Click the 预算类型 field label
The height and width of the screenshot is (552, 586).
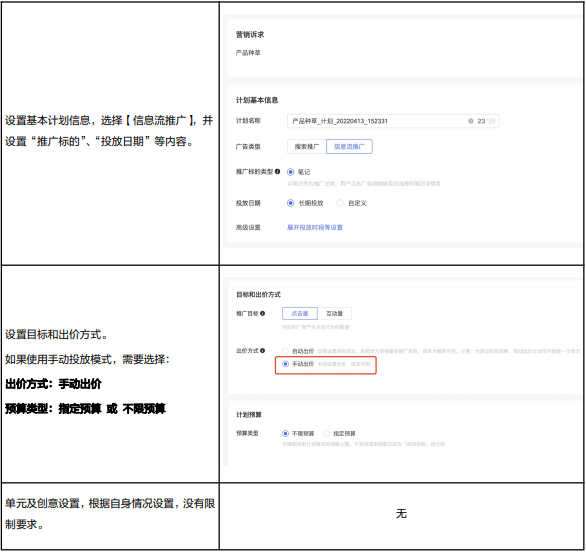pyautogui.click(x=247, y=433)
